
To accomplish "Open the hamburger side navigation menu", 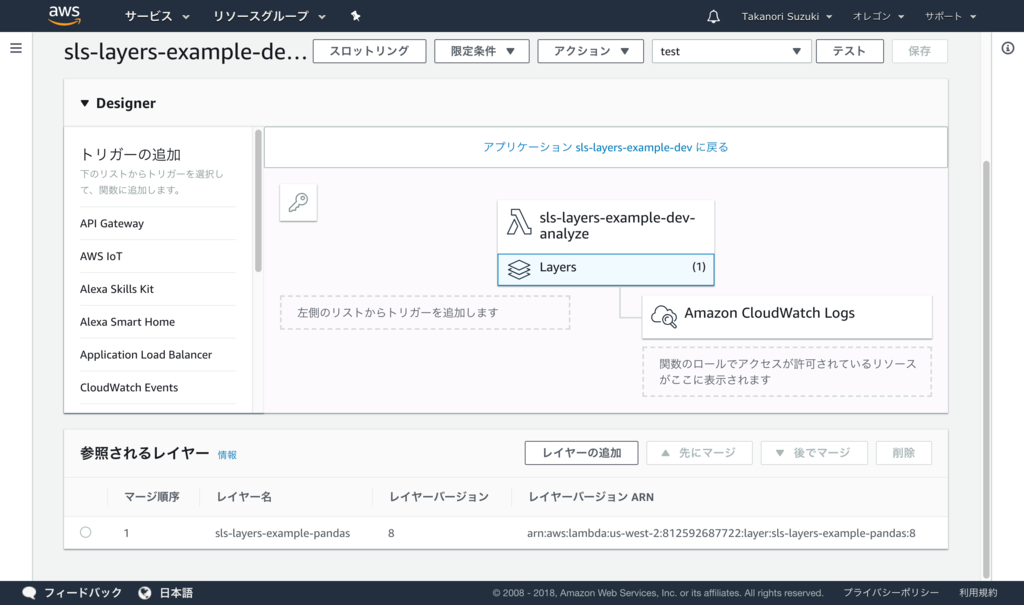I will [16, 48].
